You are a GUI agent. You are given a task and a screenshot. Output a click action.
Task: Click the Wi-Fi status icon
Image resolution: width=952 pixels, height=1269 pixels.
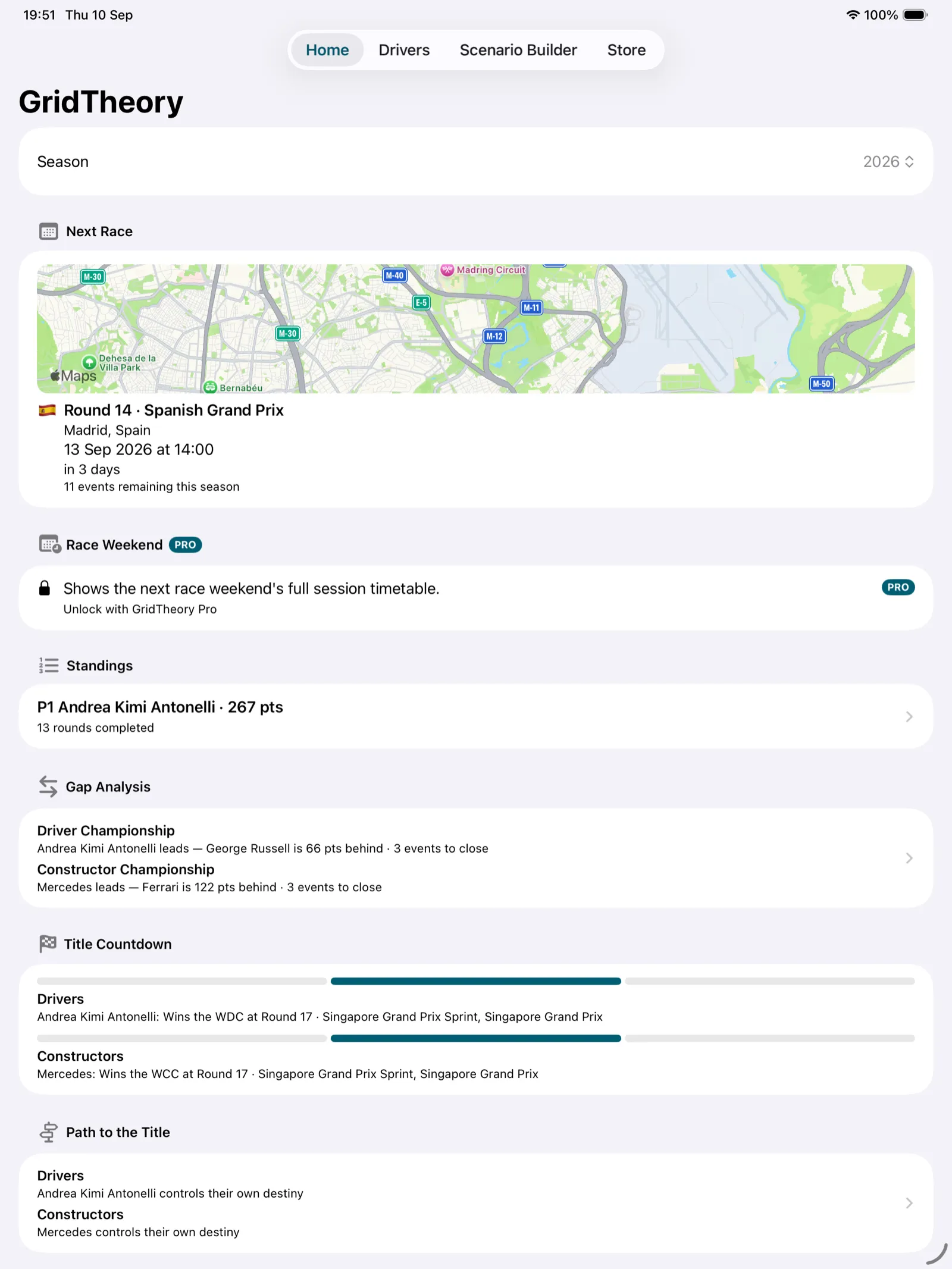[853, 15]
